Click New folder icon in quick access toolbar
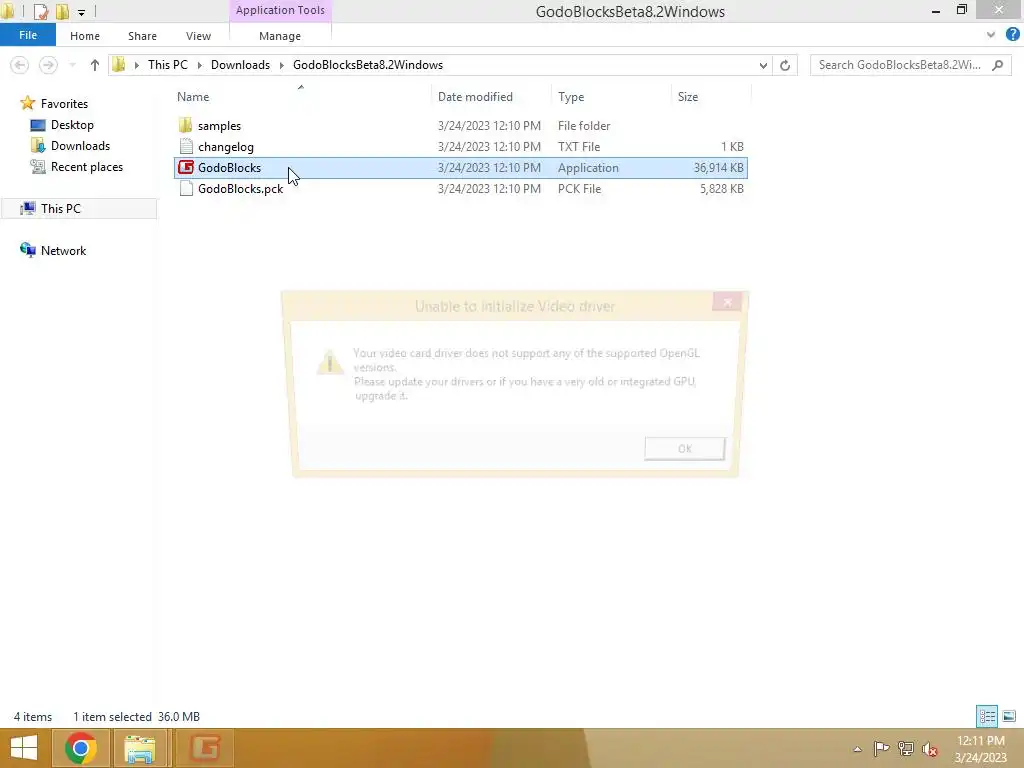This screenshot has width=1024, height=768. click(x=62, y=11)
